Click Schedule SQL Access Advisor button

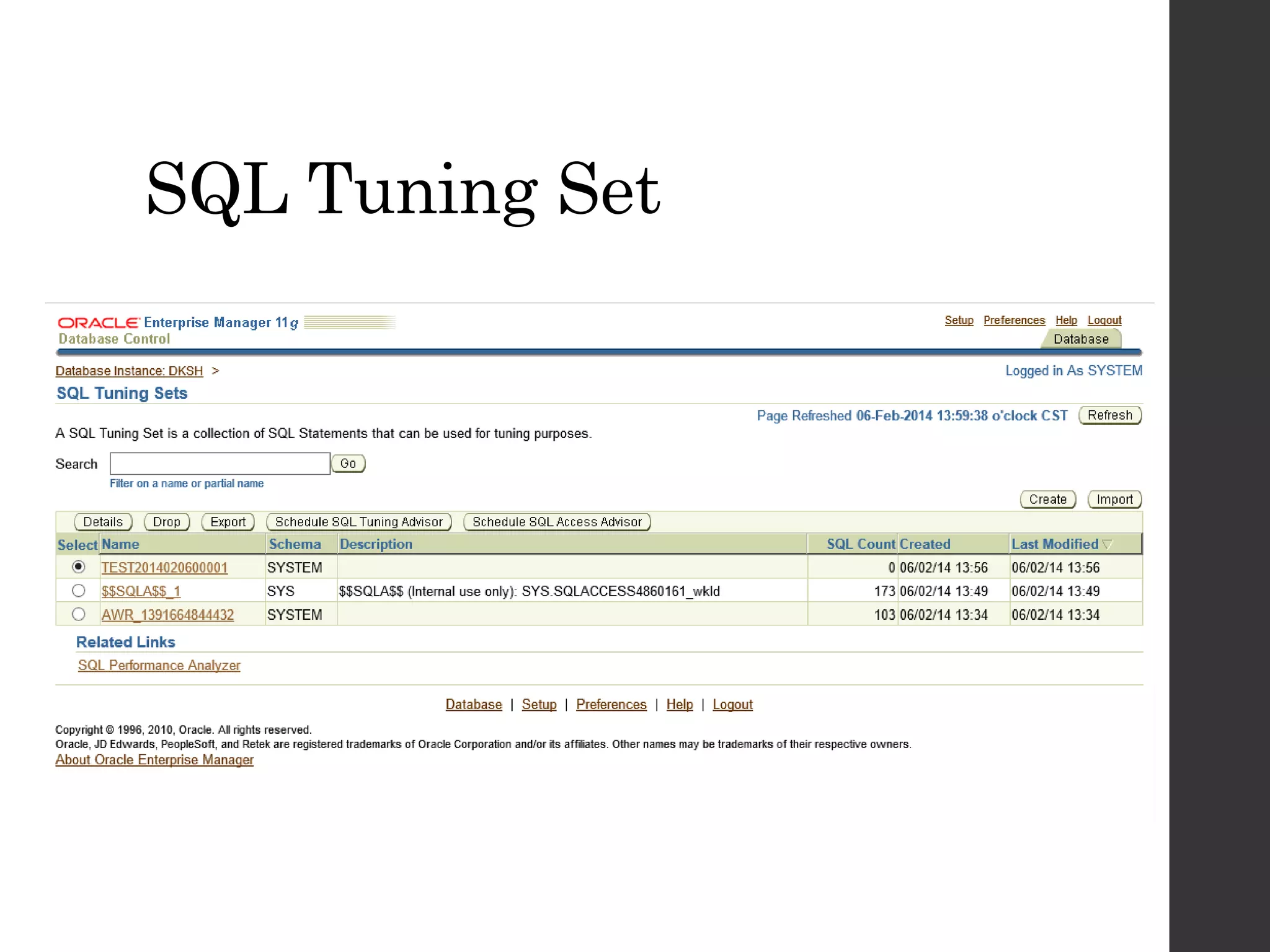point(557,522)
